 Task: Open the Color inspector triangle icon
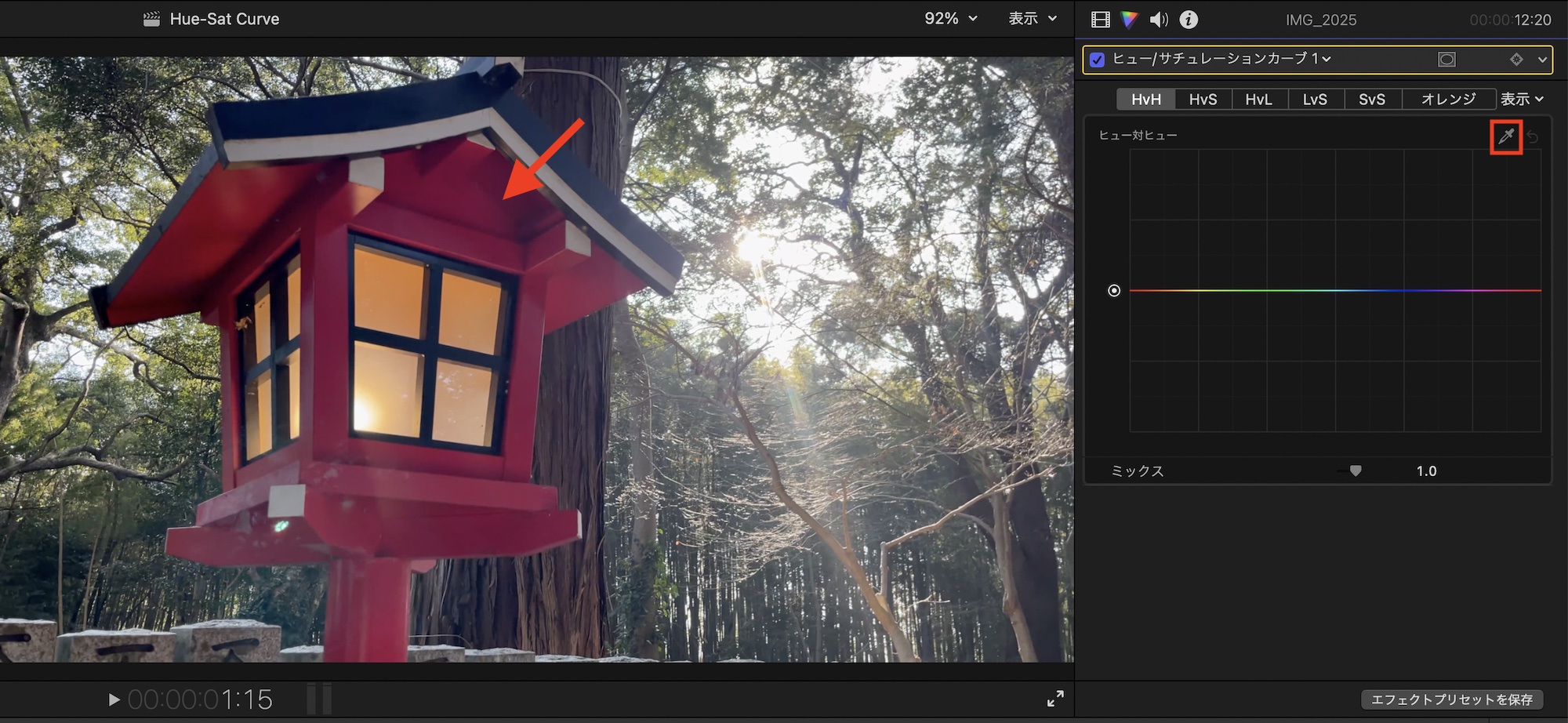pyautogui.click(x=1129, y=20)
